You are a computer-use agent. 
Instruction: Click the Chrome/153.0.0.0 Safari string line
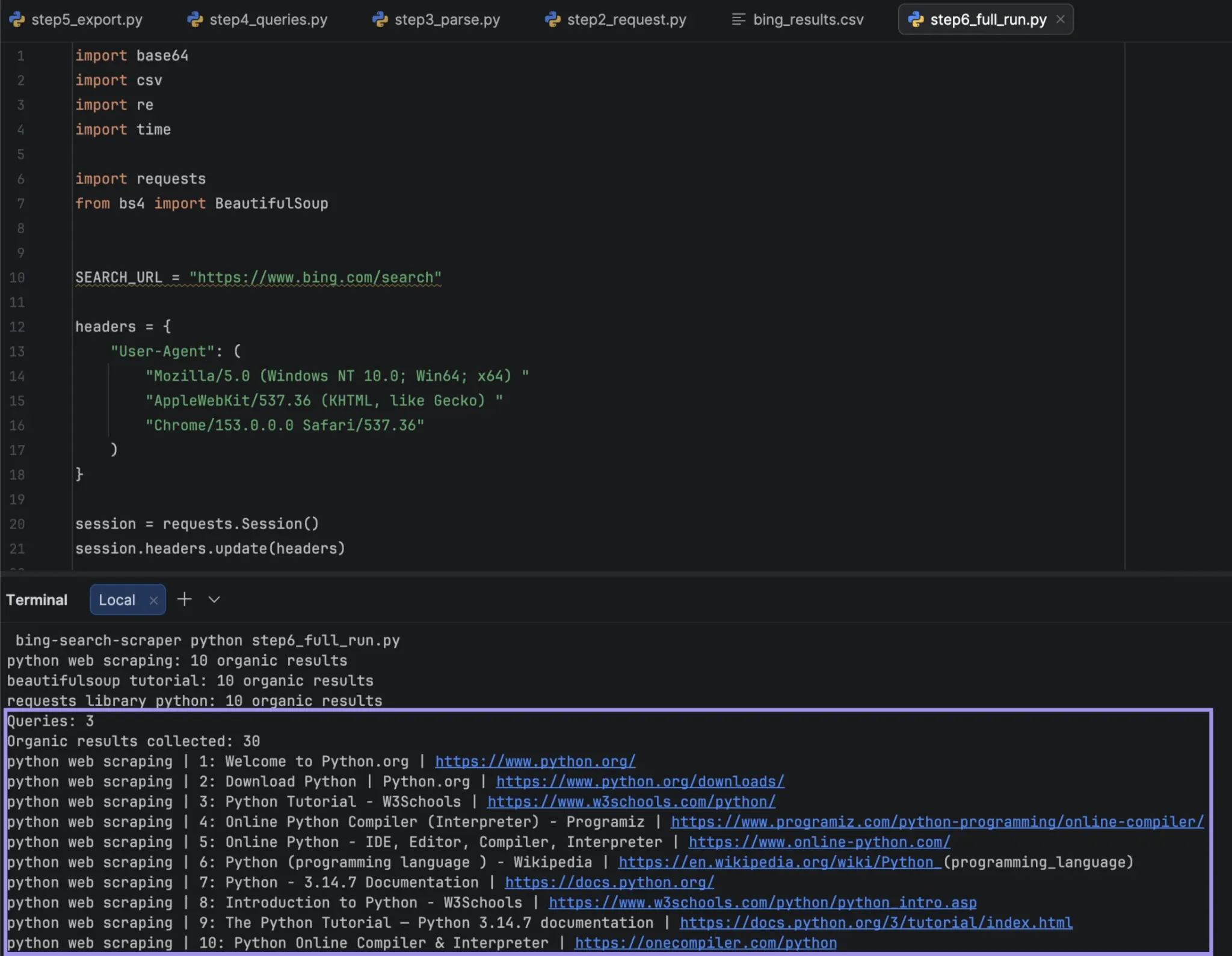click(285, 425)
